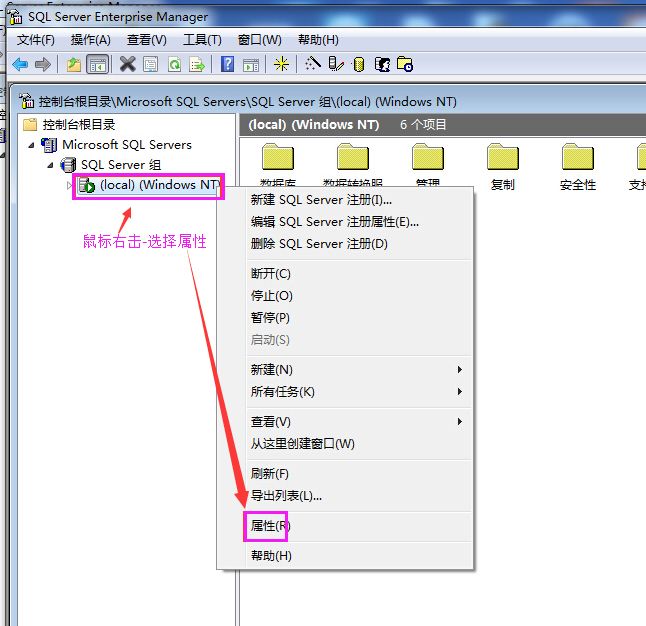Click the Up one level folder icon

[x=74, y=64]
